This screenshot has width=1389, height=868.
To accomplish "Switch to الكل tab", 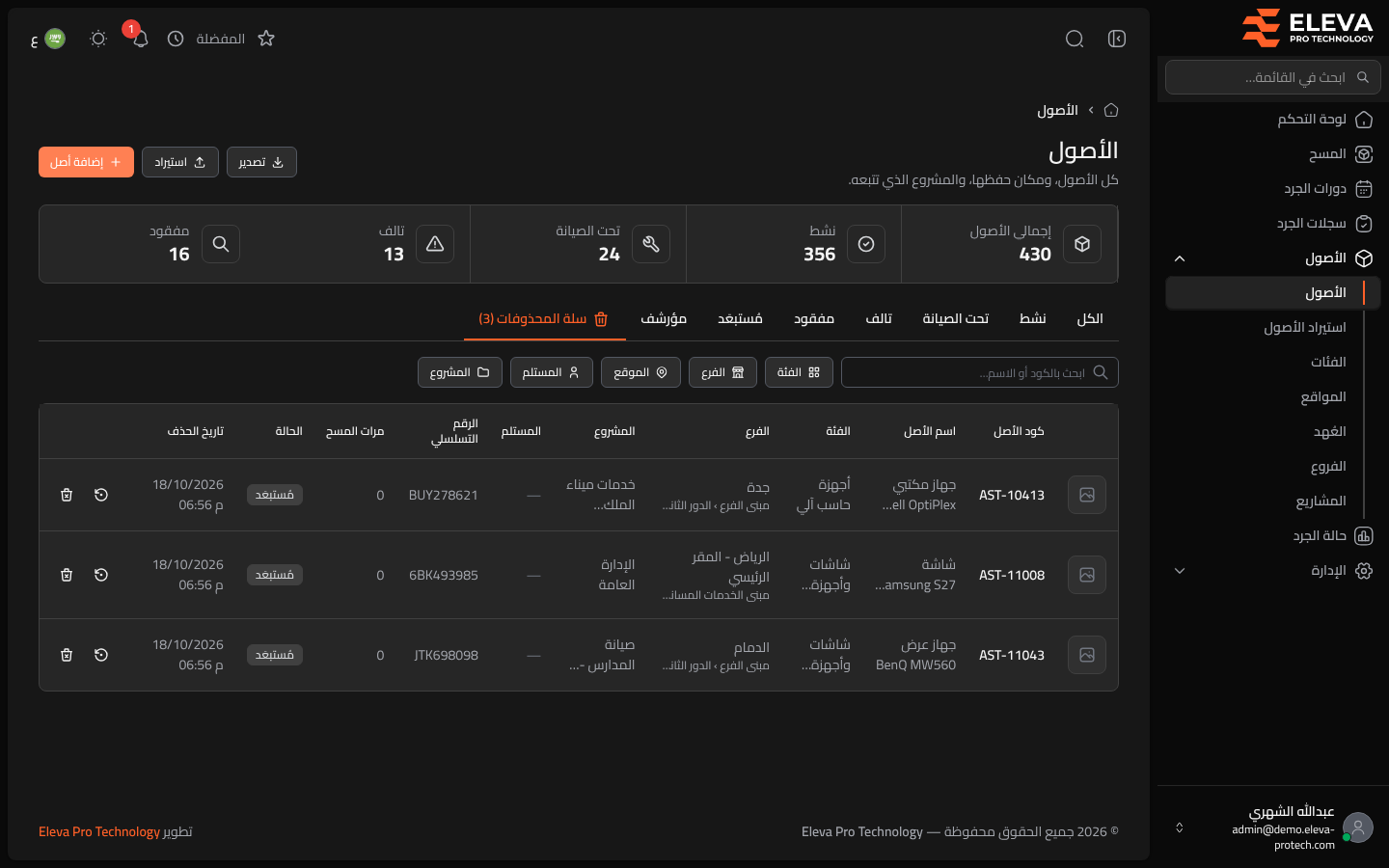I will (x=1090, y=318).
